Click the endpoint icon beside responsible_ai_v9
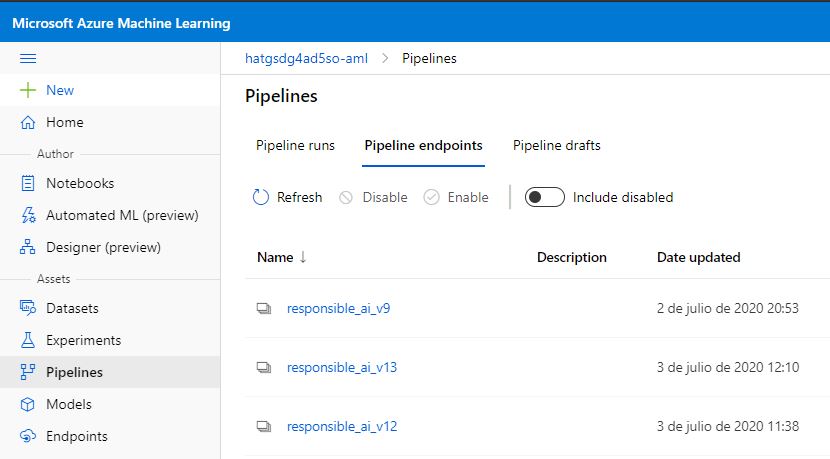The height and width of the screenshot is (459, 830). click(x=264, y=308)
